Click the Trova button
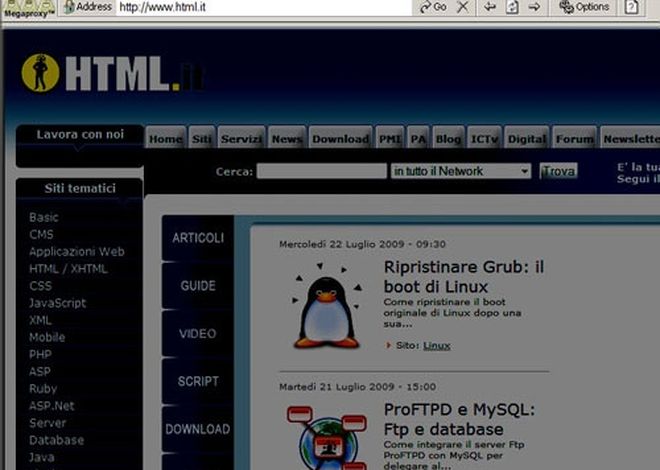 coord(558,171)
